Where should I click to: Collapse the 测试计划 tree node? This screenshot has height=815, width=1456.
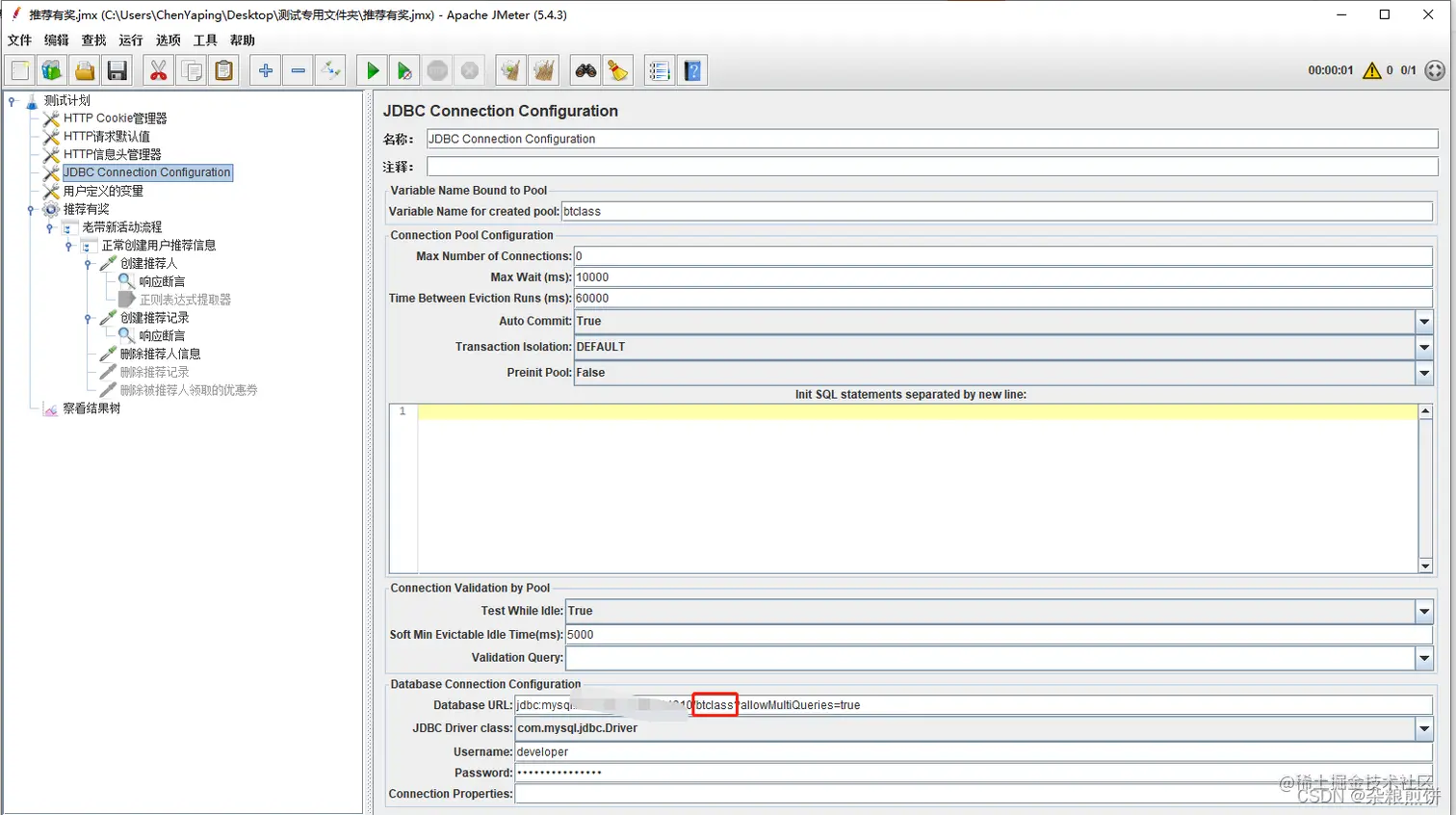click(12, 100)
